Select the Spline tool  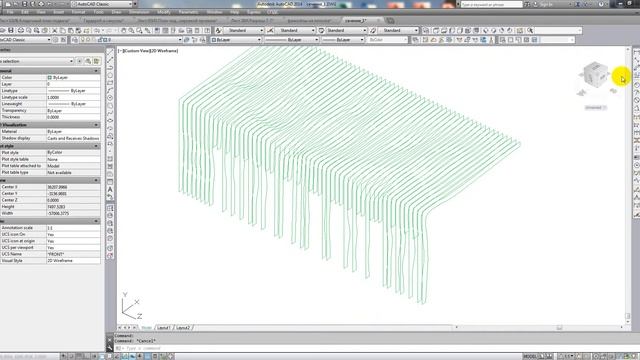click(x=110, y=113)
